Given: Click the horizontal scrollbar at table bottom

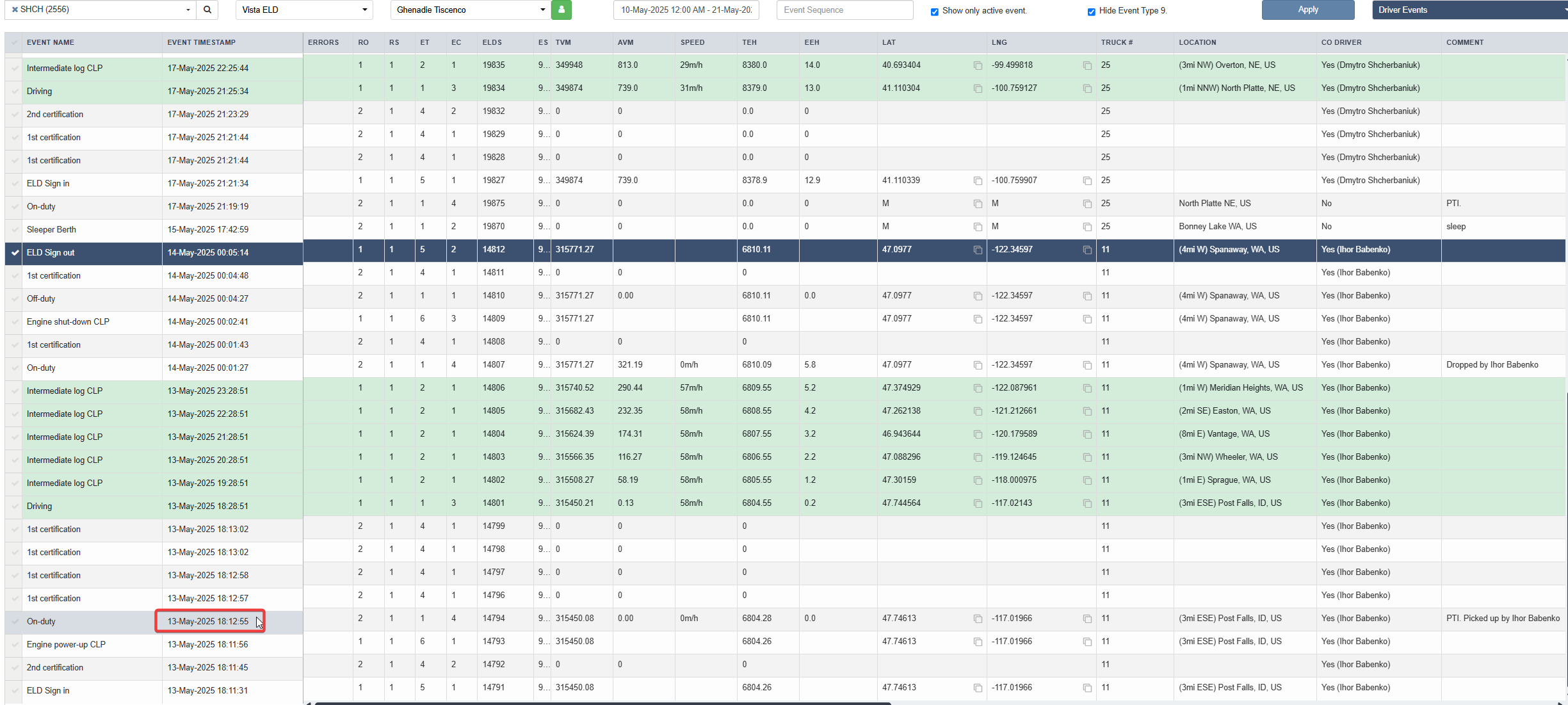Looking at the screenshot, I should (602, 703).
